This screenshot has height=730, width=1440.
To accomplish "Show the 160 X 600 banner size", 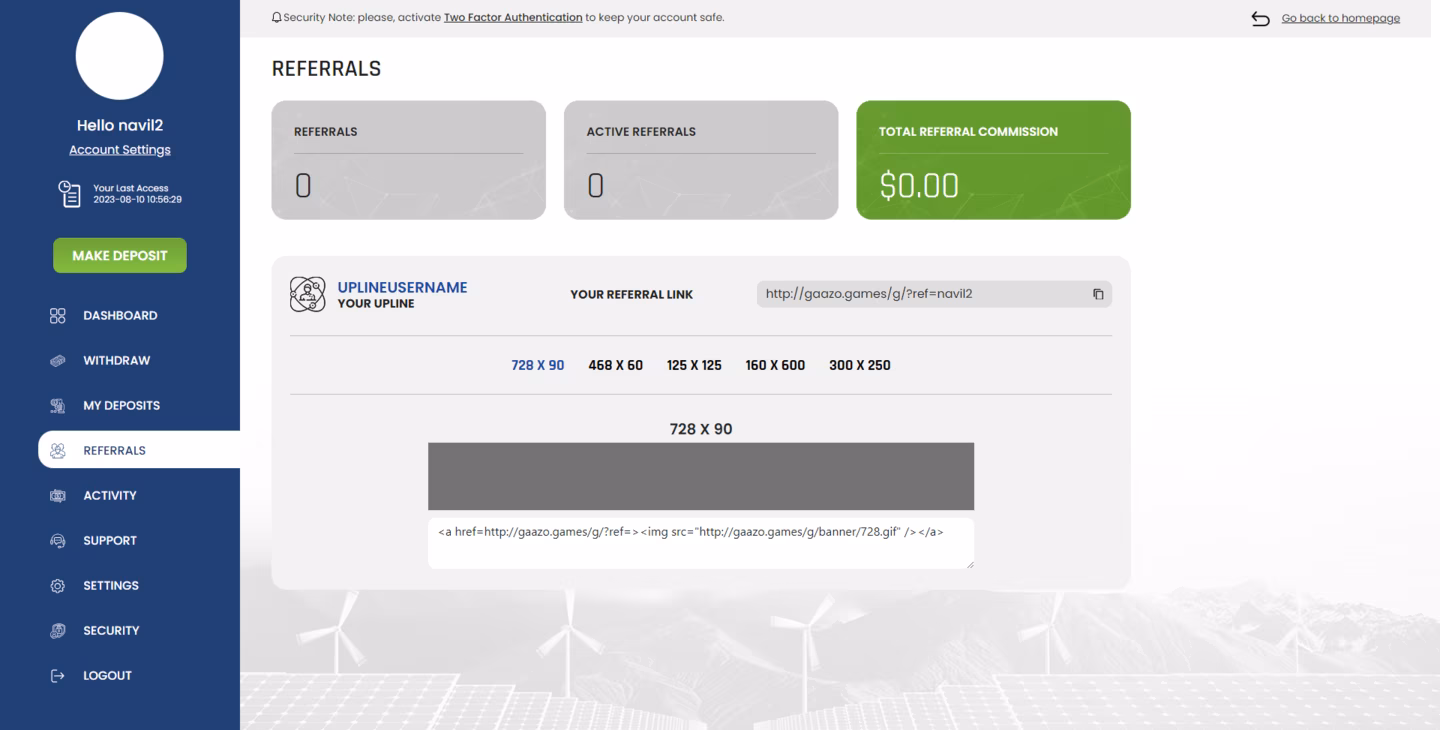I will (775, 365).
